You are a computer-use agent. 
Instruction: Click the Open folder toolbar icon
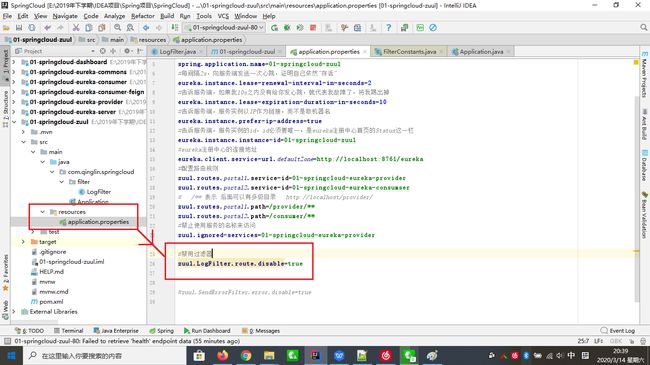6,28
